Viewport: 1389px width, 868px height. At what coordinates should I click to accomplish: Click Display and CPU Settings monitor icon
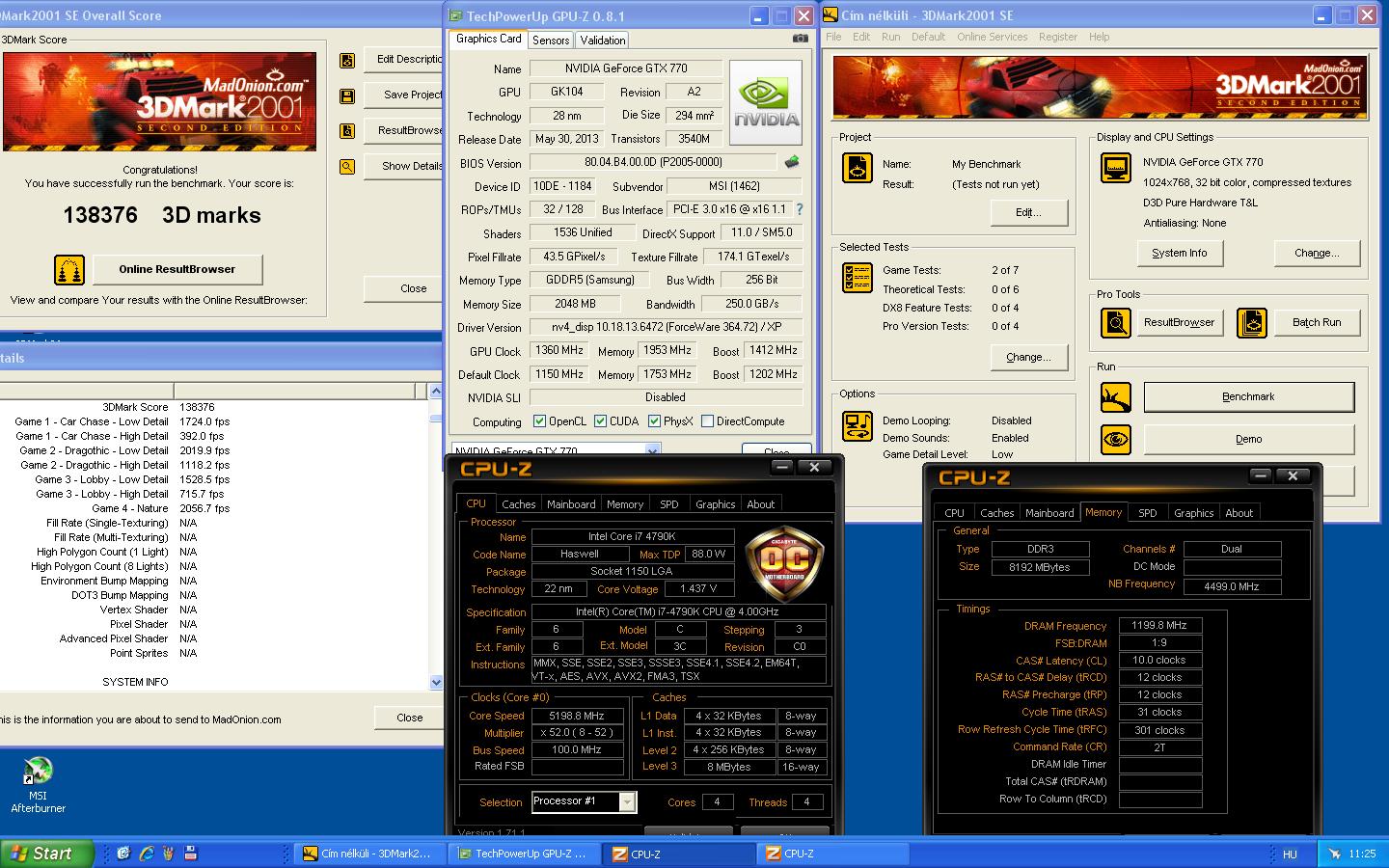[1116, 168]
